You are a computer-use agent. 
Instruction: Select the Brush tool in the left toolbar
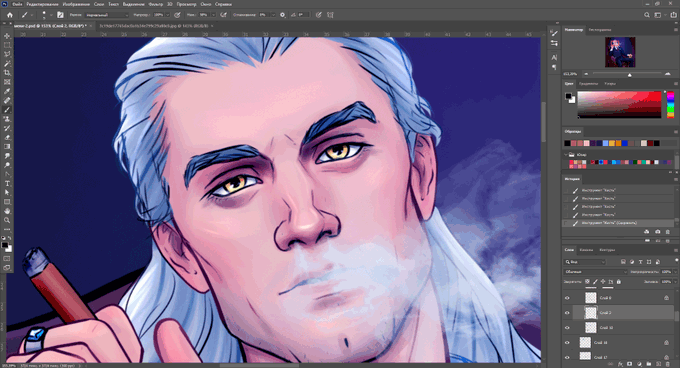[7, 110]
